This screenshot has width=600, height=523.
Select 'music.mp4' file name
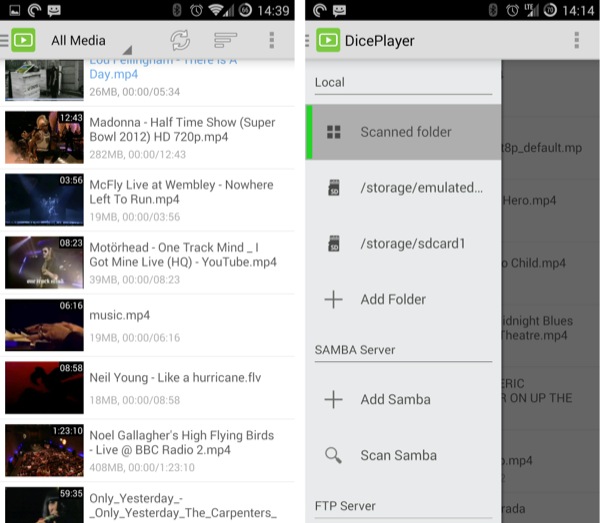pyautogui.click(x=119, y=316)
